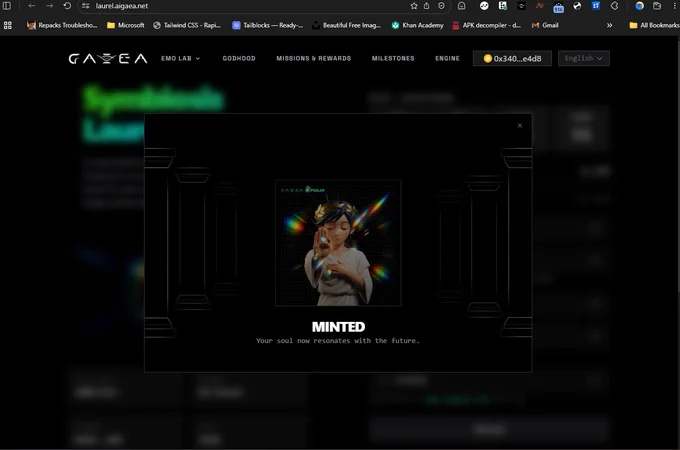Click the icon right of address bar
The width and height of the screenshot is (680, 450).
point(462,6)
